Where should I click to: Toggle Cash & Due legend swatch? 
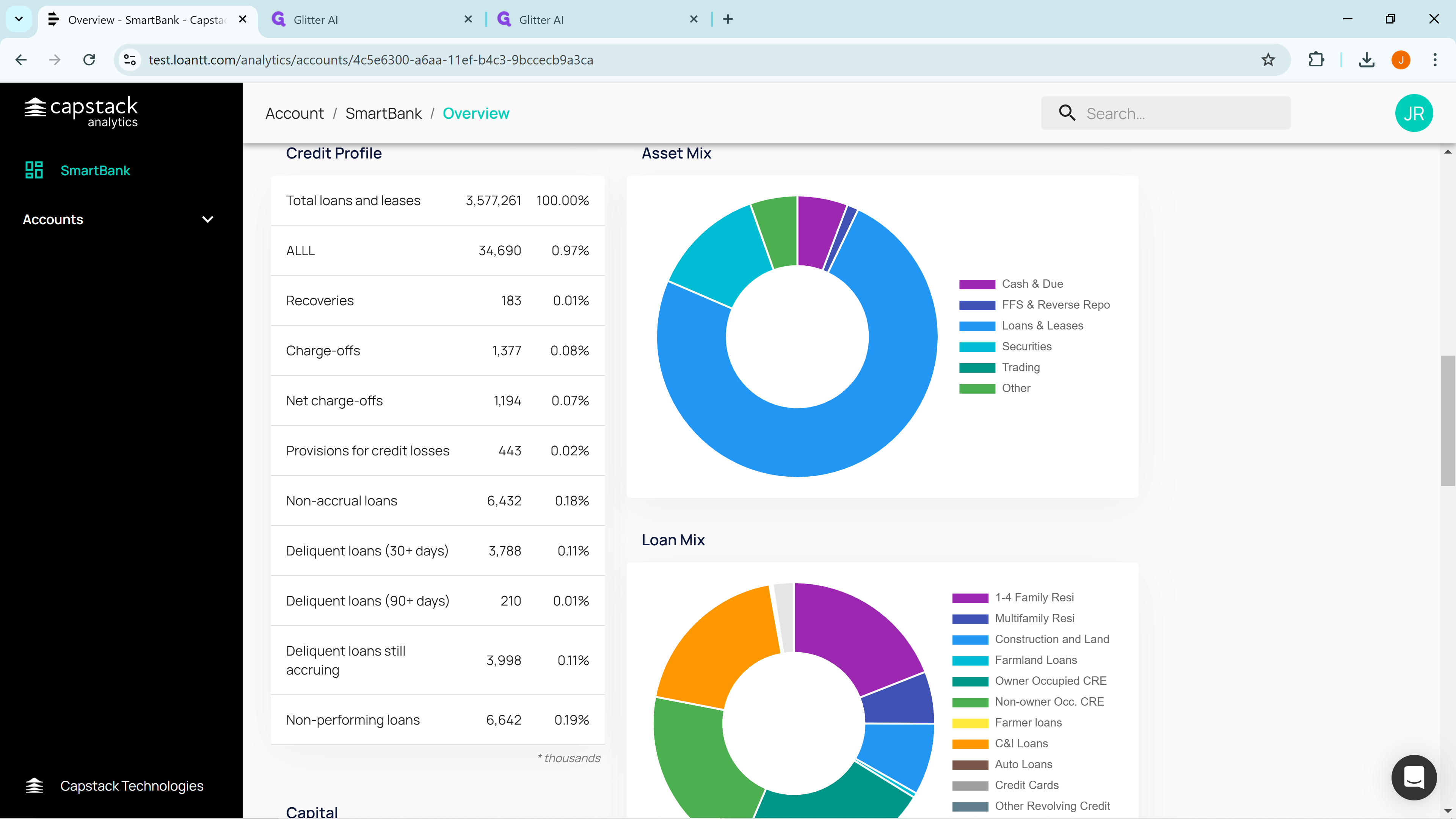tap(977, 284)
